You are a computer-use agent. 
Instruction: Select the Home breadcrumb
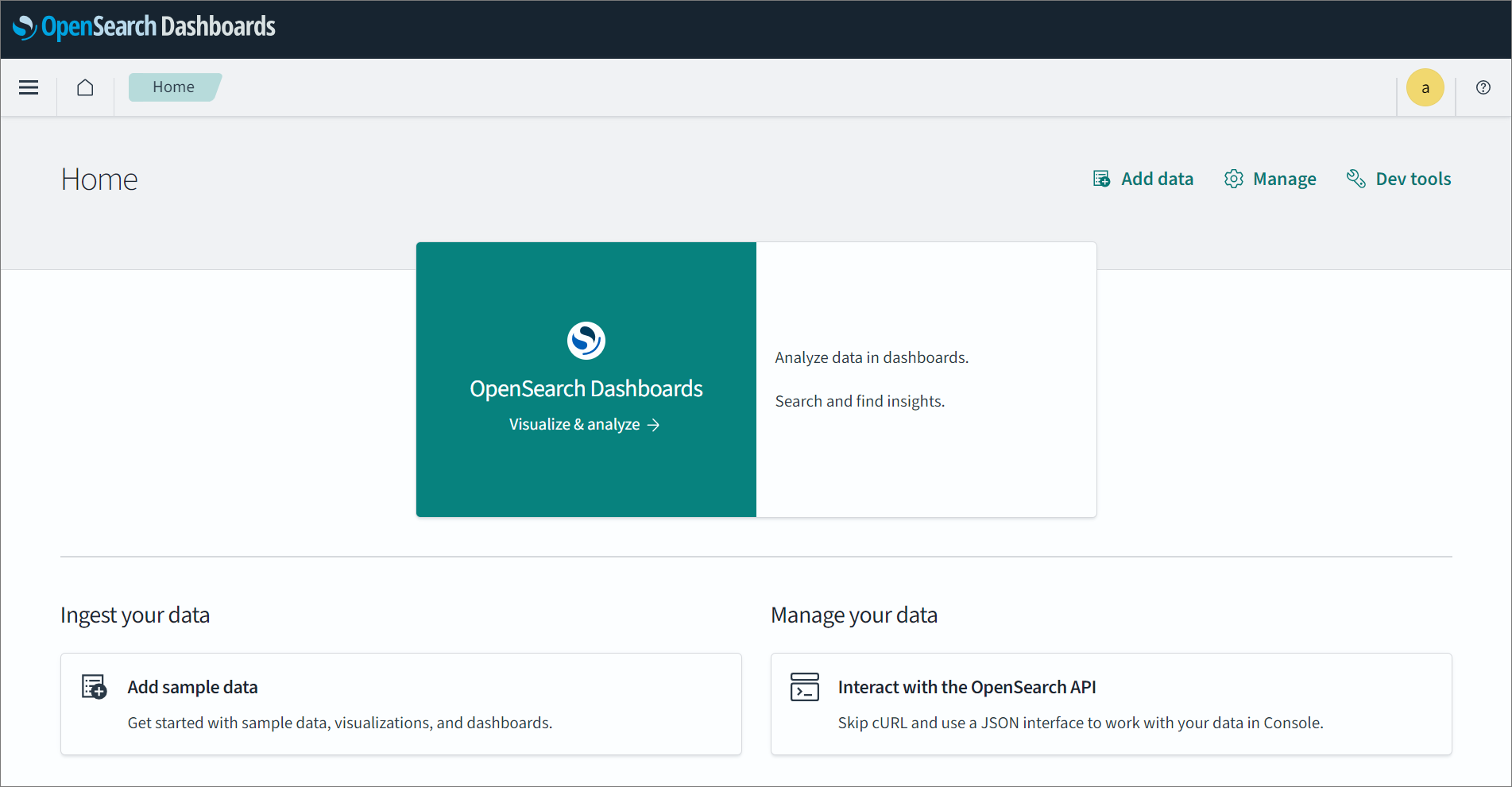tap(173, 87)
